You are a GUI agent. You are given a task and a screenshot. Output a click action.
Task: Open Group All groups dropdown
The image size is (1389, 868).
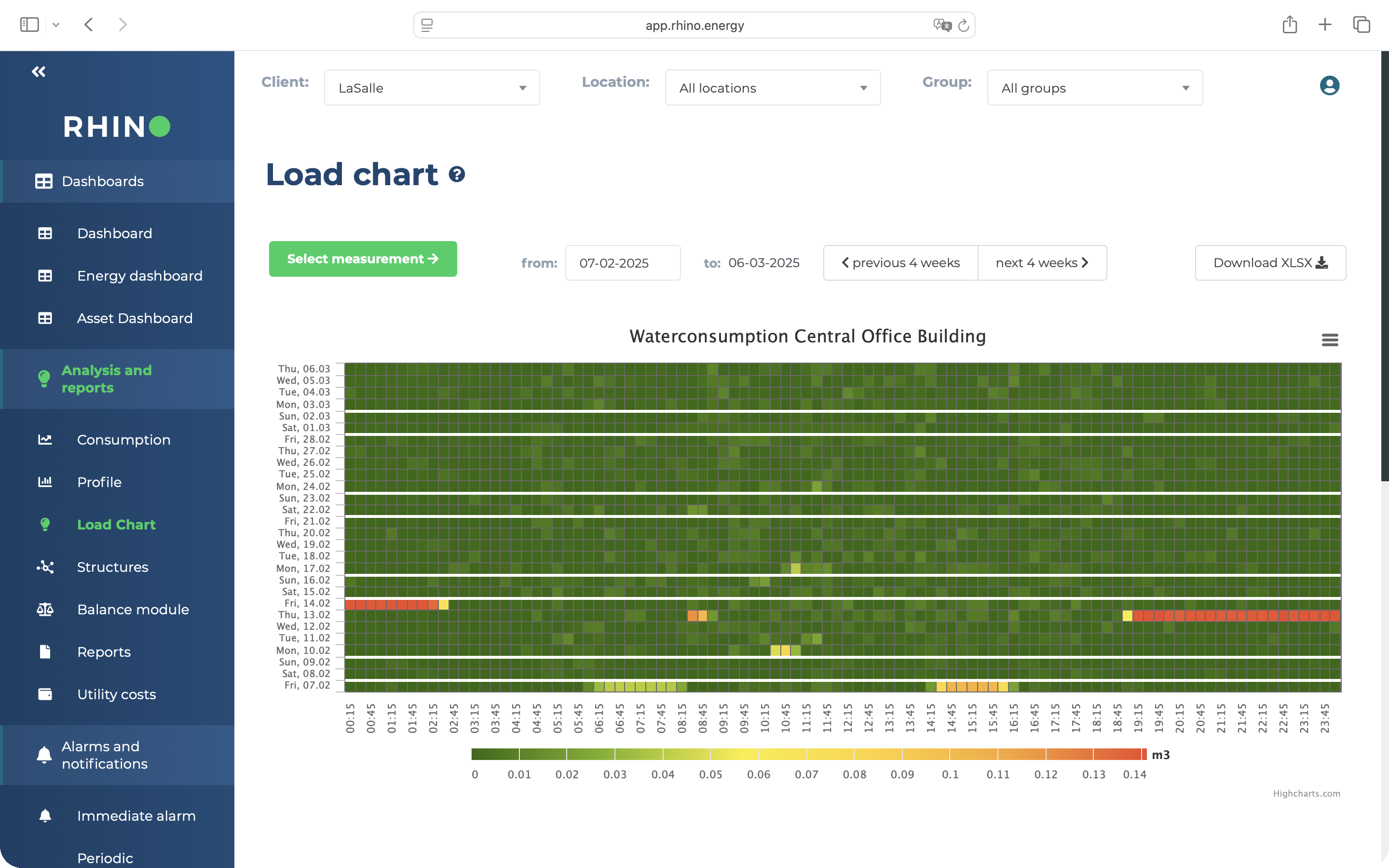click(x=1094, y=88)
